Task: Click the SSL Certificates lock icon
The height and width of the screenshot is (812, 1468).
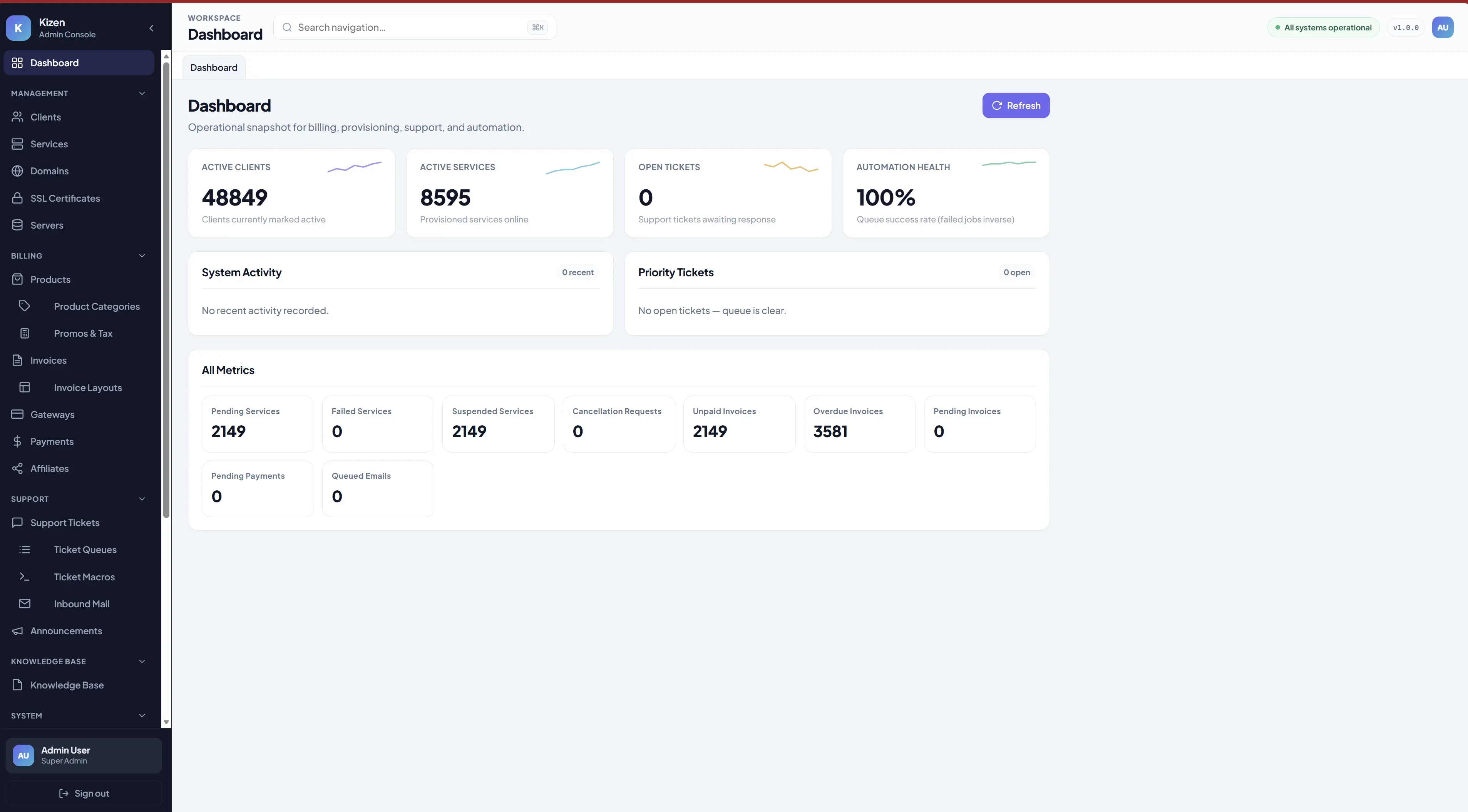Action: (17, 198)
